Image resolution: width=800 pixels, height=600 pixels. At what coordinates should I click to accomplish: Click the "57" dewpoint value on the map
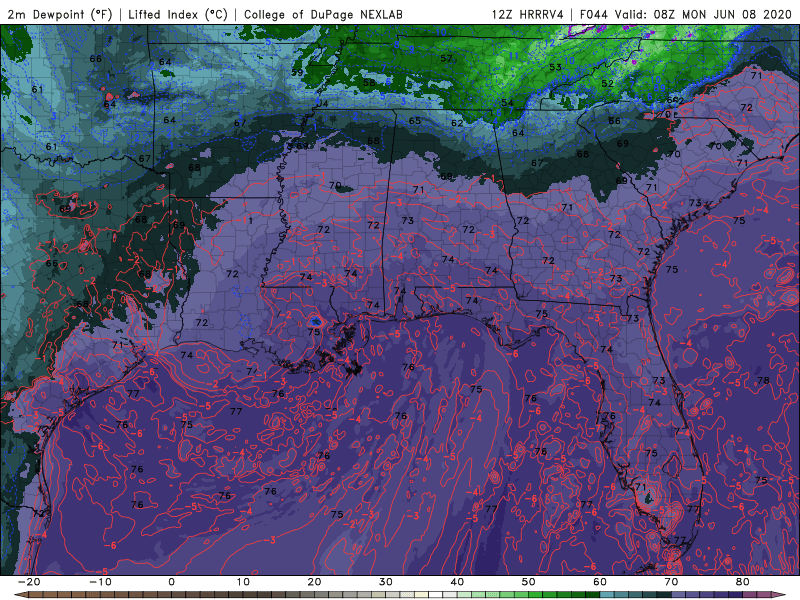click(446, 59)
